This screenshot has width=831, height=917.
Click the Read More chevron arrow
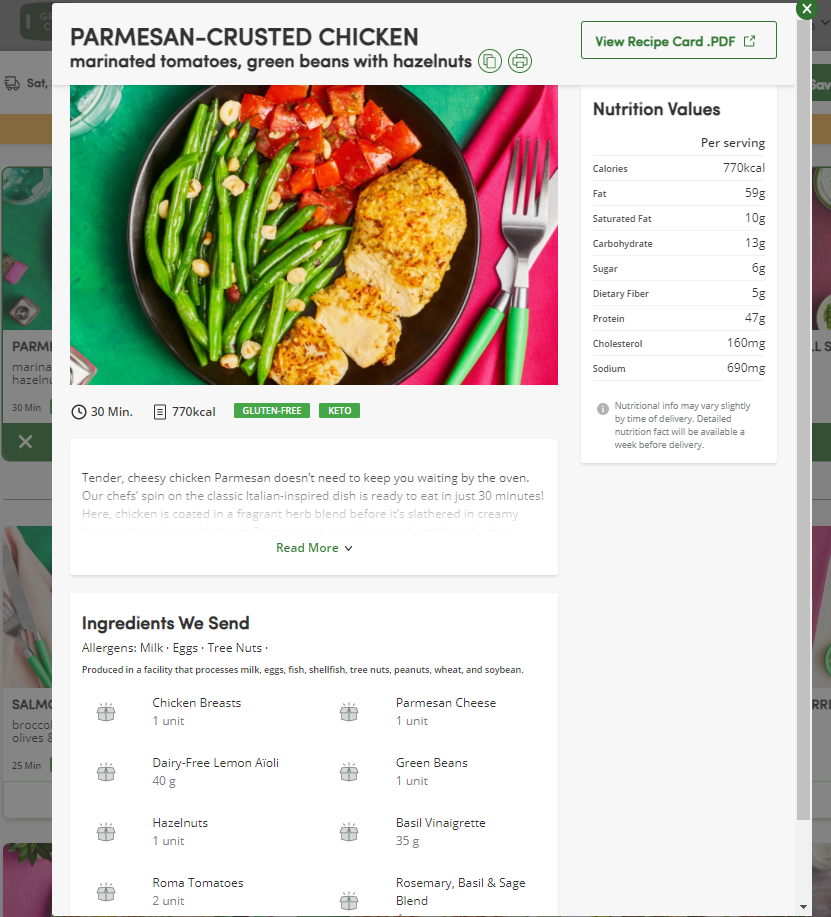click(x=349, y=549)
